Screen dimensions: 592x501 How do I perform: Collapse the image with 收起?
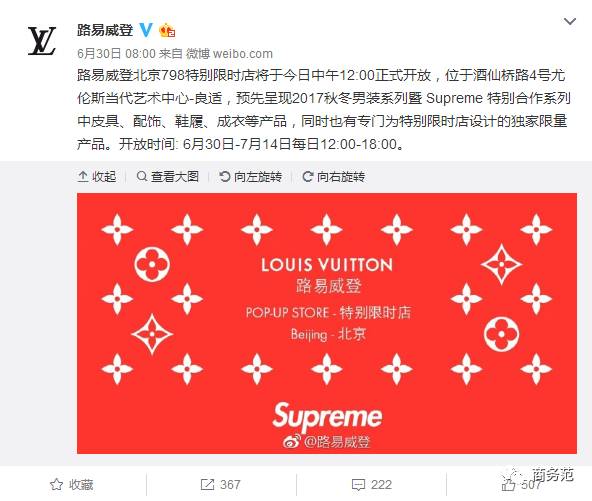point(97,176)
